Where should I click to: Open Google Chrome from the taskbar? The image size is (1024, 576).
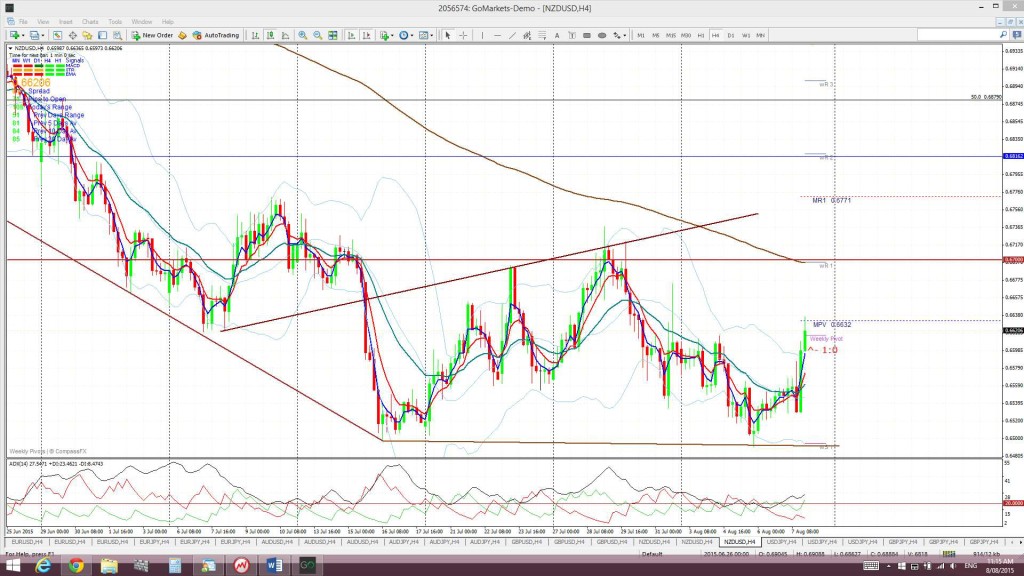[76, 566]
